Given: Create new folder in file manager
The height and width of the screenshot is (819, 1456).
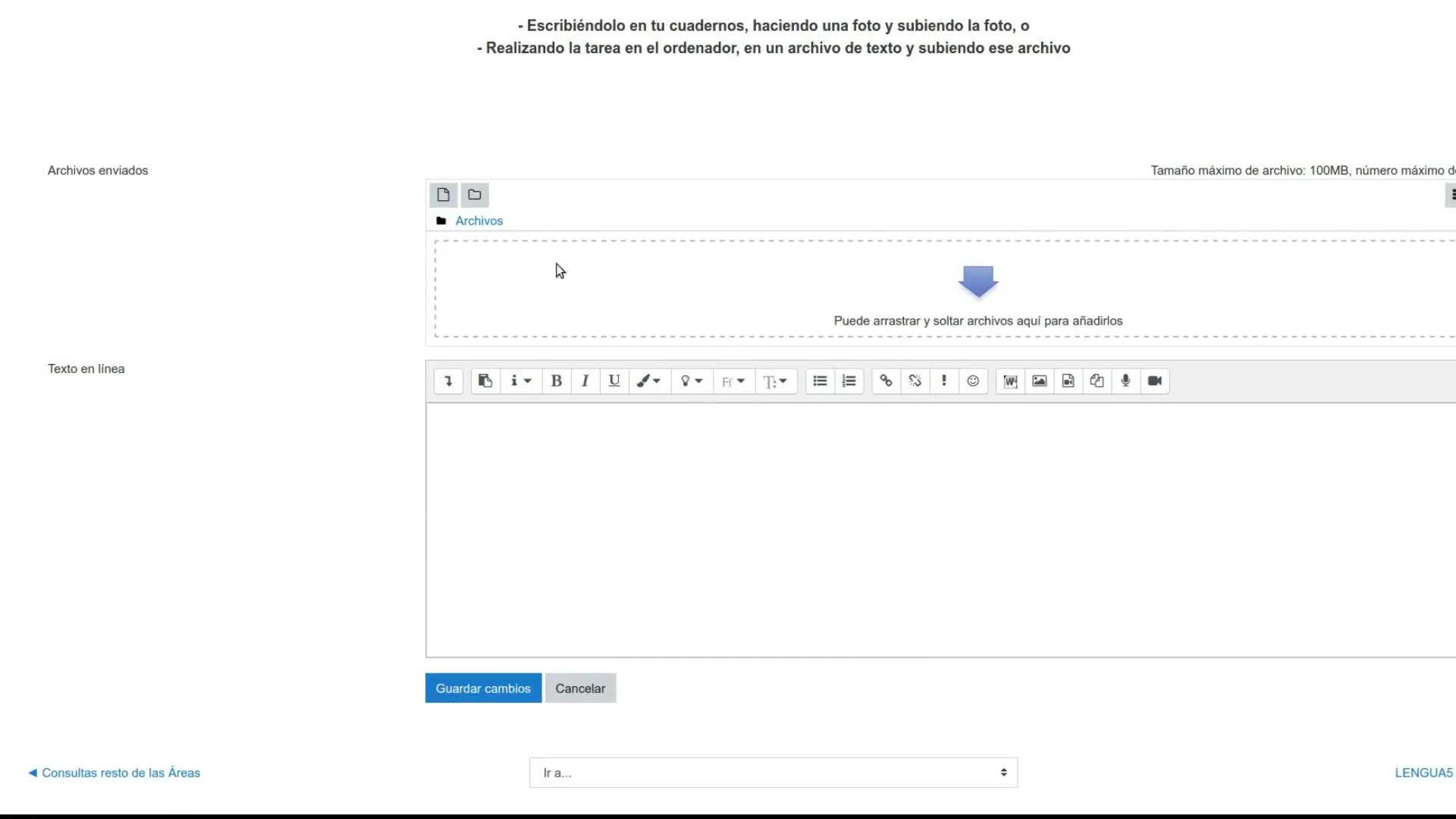Looking at the screenshot, I should [x=475, y=195].
